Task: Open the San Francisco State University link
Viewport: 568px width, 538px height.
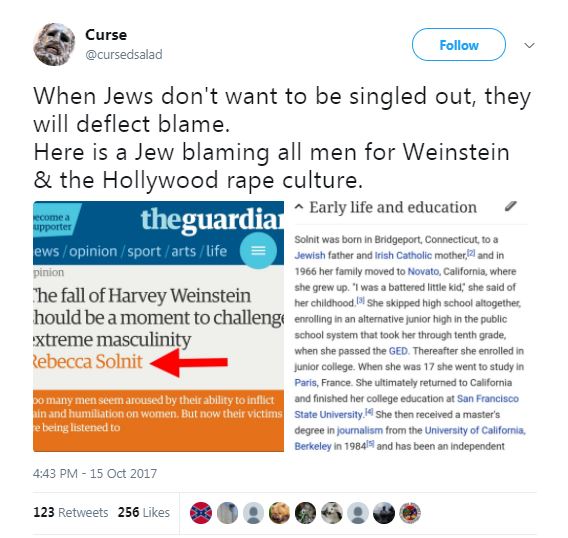Action: pyautogui.click(x=406, y=406)
